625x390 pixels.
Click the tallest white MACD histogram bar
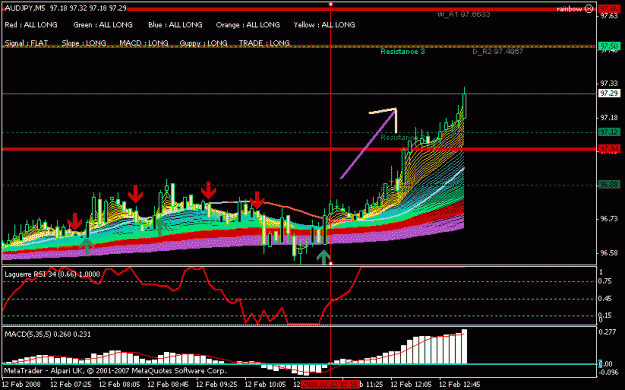[x=464, y=347]
